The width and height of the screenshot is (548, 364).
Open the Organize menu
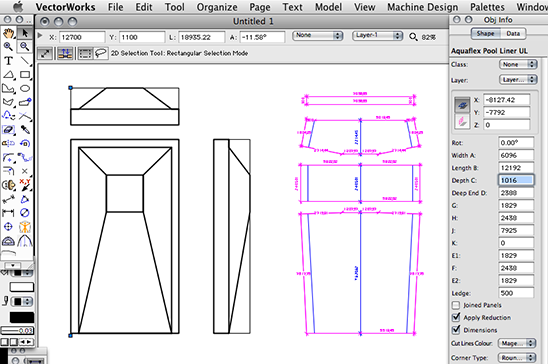217,7
